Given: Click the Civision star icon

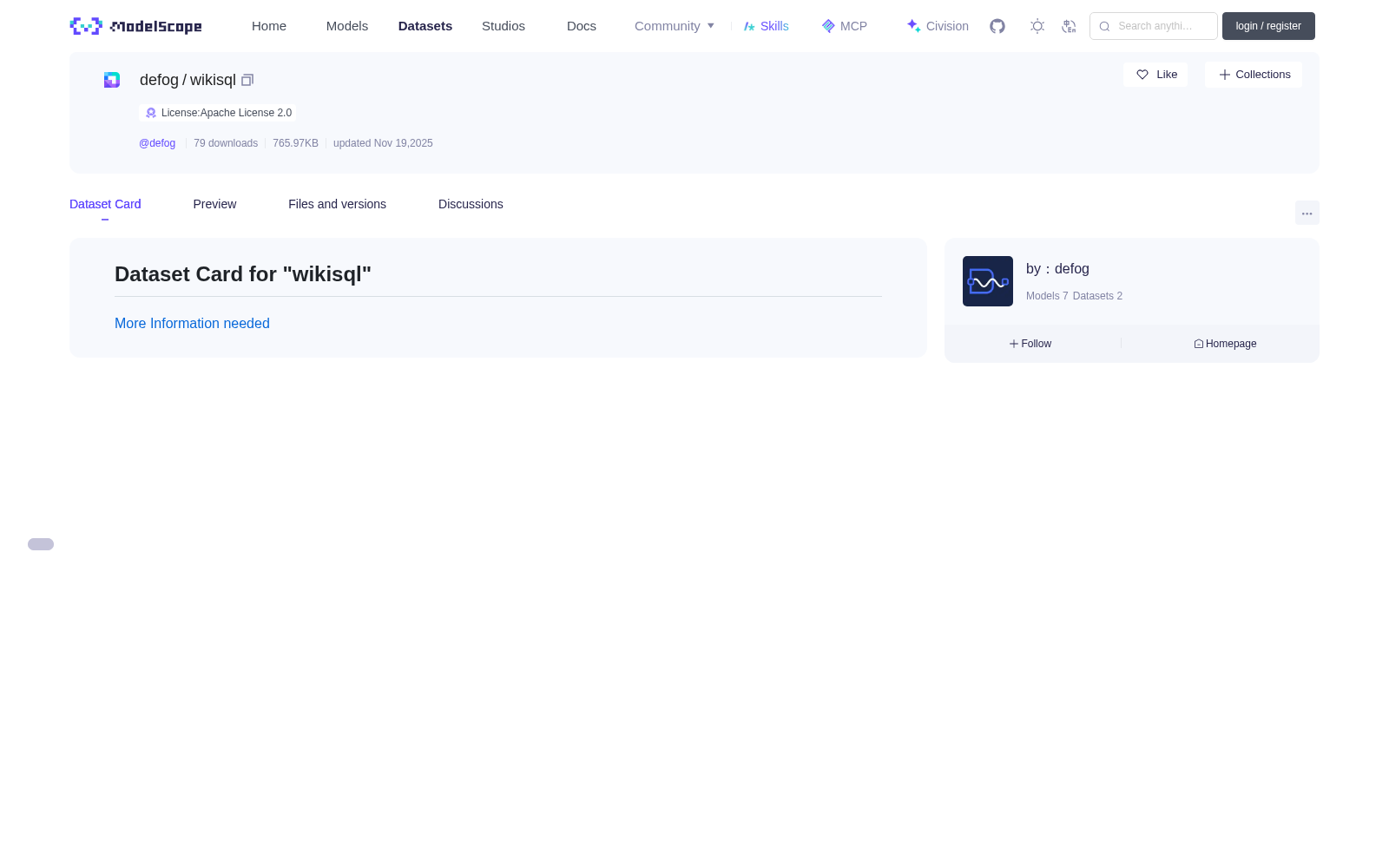Looking at the screenshot, I should (913, 26).
